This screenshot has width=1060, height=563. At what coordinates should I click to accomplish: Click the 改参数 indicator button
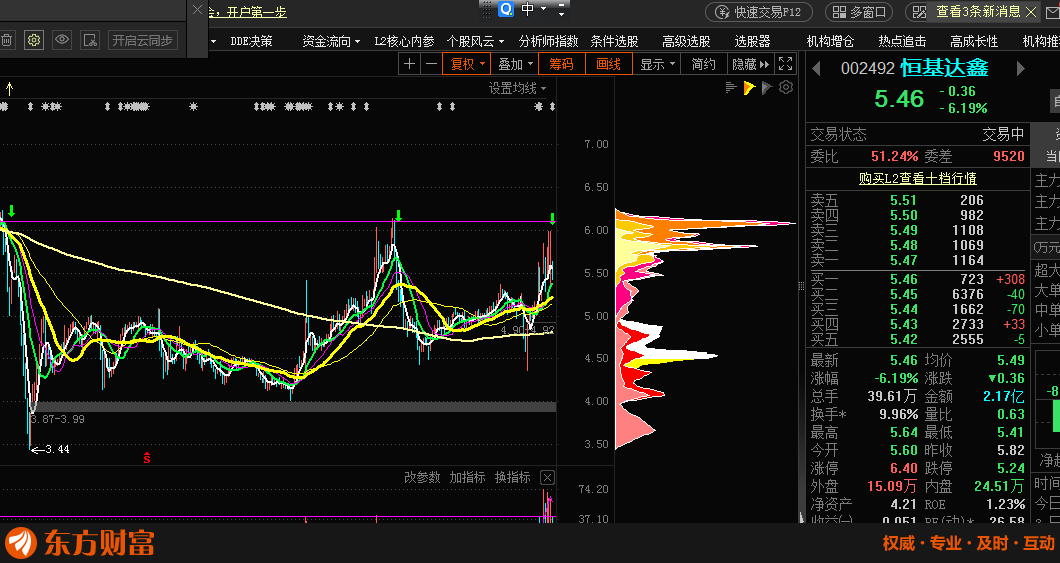click(x=423, y=477)
